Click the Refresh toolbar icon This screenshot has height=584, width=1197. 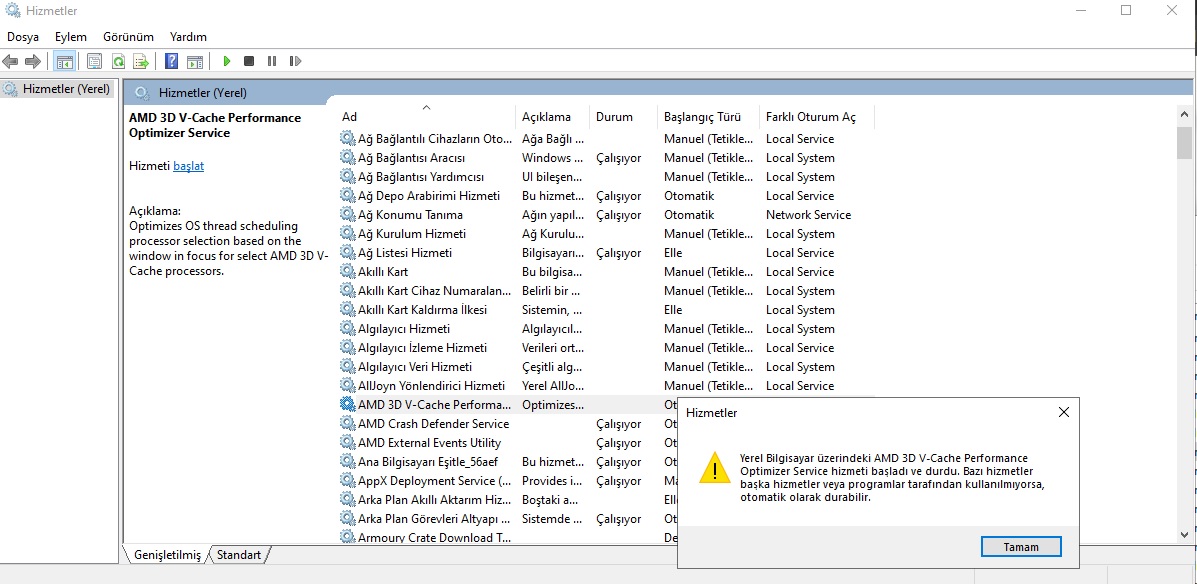pyautogui.click(x=118, y=61)
